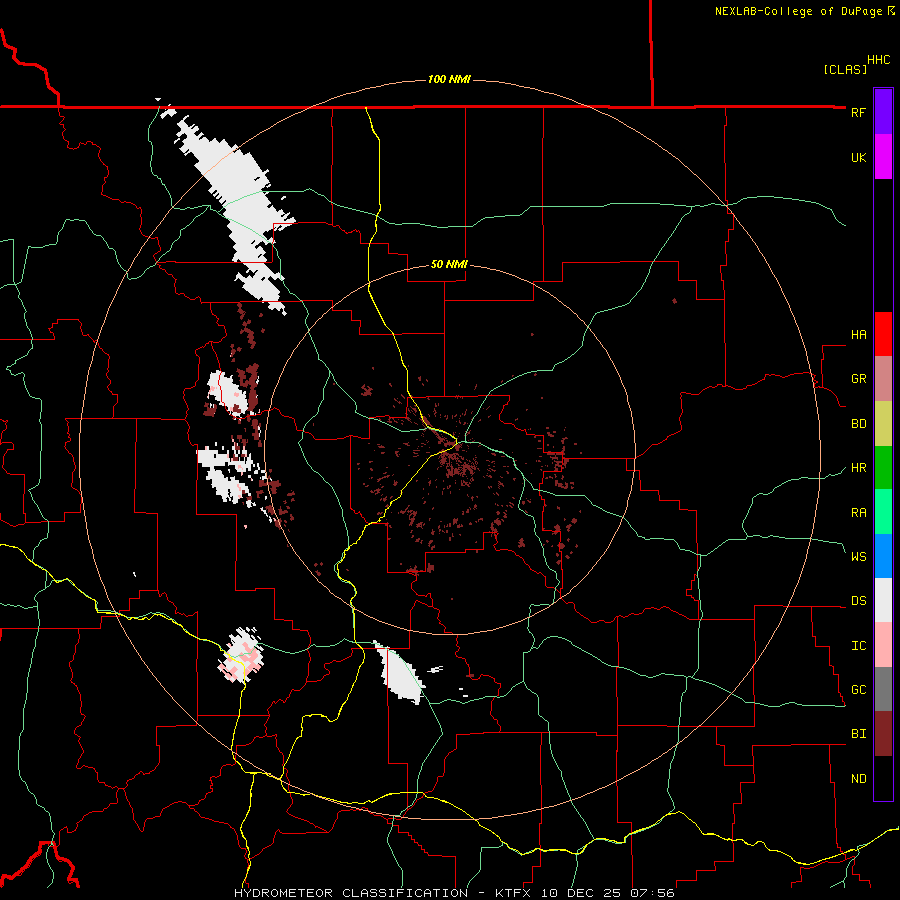Click the HR legend label
900x900 pixels.
coord(858,468)
